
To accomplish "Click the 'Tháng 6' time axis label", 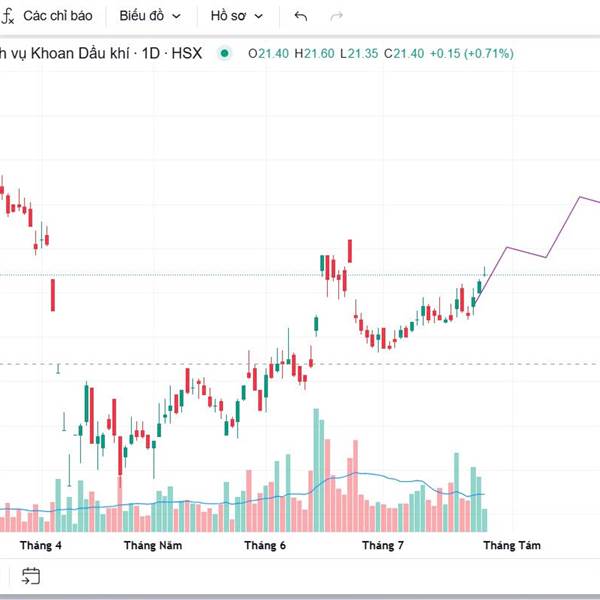I will (x=265, y=545).
